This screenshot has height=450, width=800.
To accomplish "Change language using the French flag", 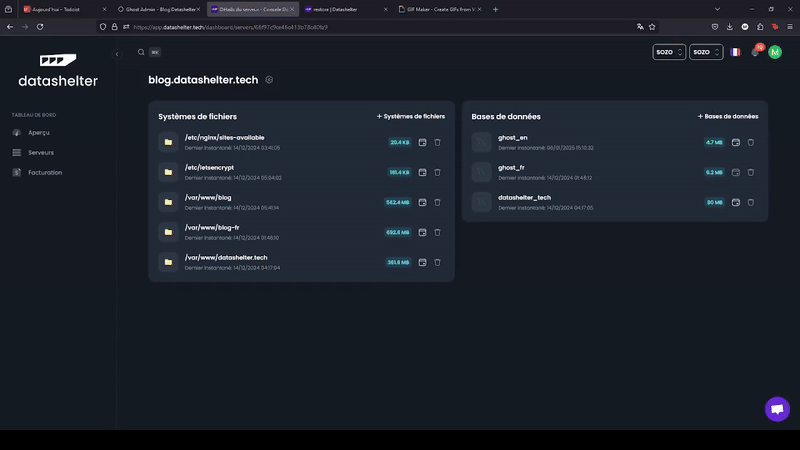I will [x=736, y=52].
